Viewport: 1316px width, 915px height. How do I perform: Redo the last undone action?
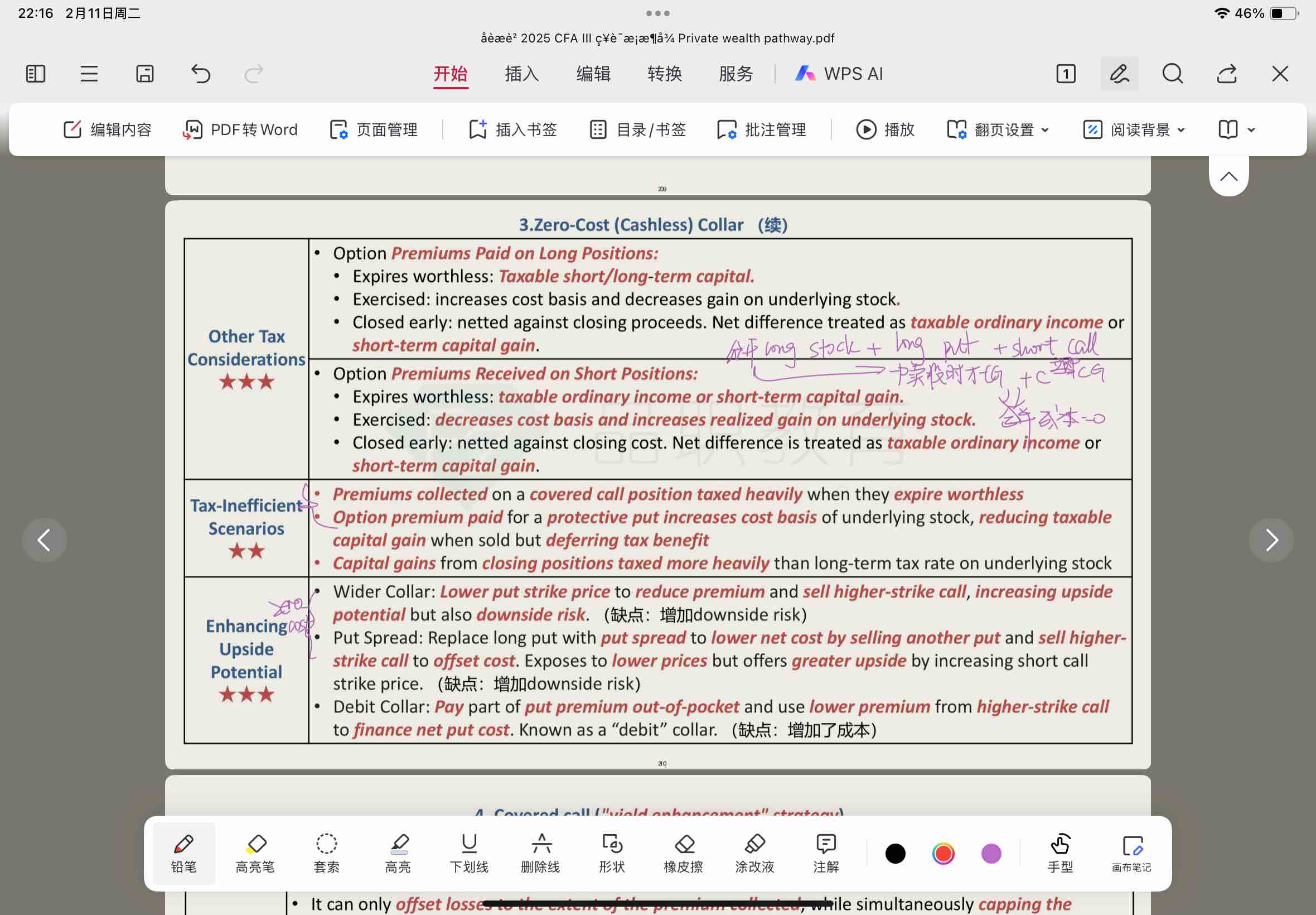click(254, 74)
